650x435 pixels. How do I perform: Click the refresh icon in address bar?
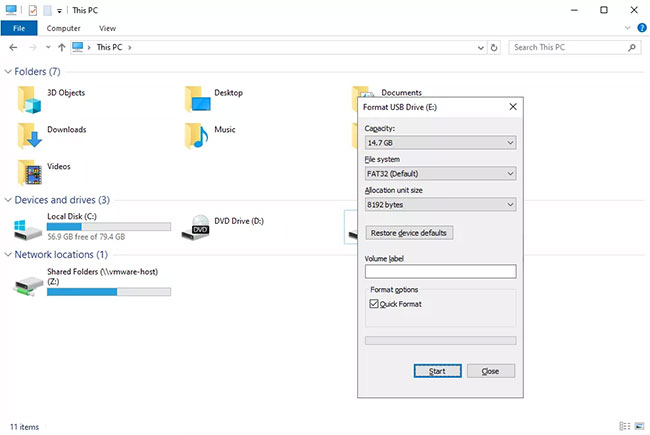(494, 47)
